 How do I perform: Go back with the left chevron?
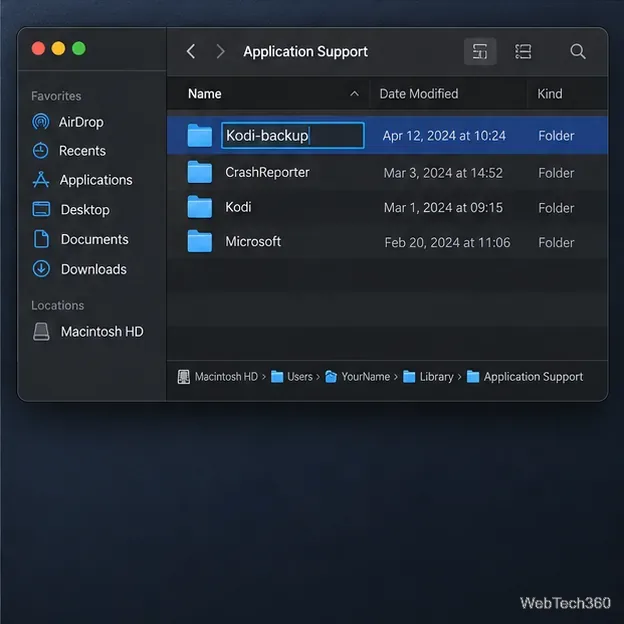191,51
